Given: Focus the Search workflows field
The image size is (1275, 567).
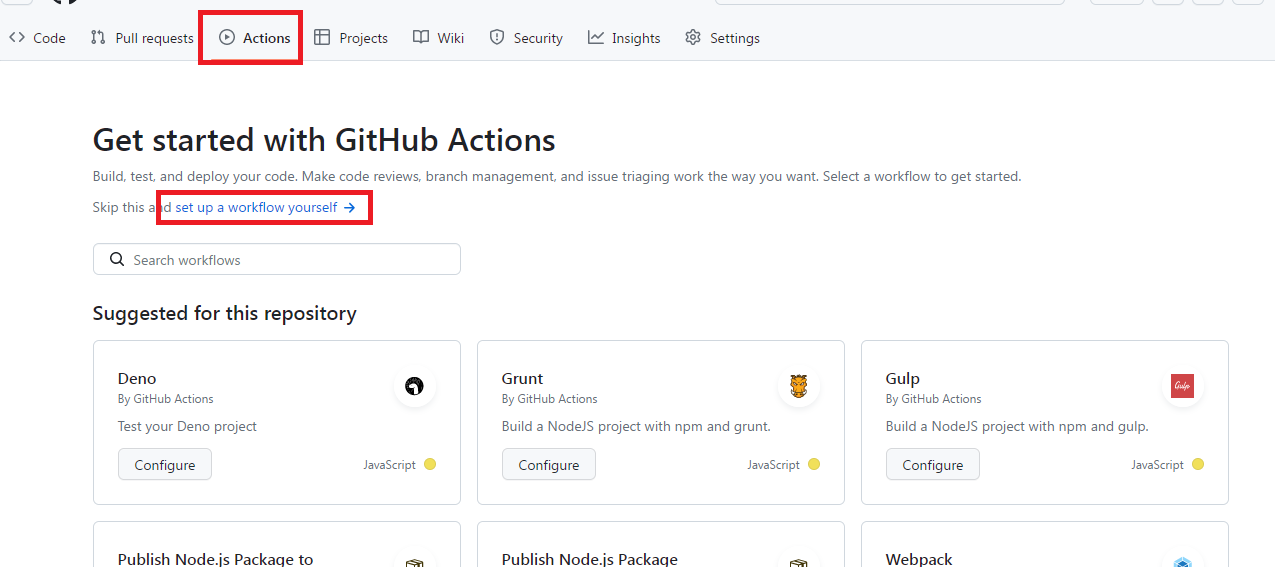Looking at the screenshot, I should 277,259.
